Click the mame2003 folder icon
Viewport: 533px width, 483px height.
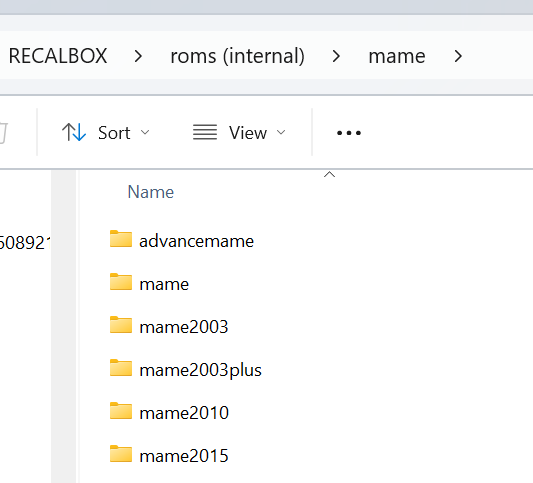pyautogui.click(x=121, y=325)
